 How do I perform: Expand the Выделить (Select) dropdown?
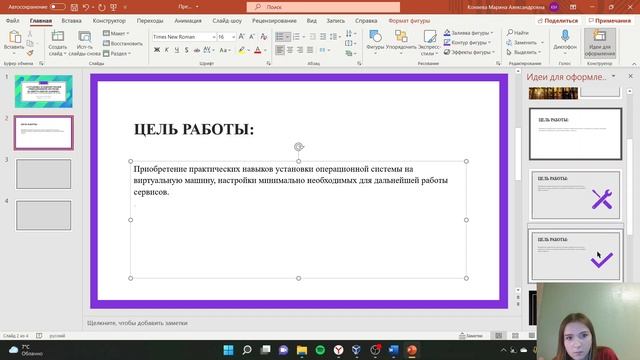(x=524, y=52)
